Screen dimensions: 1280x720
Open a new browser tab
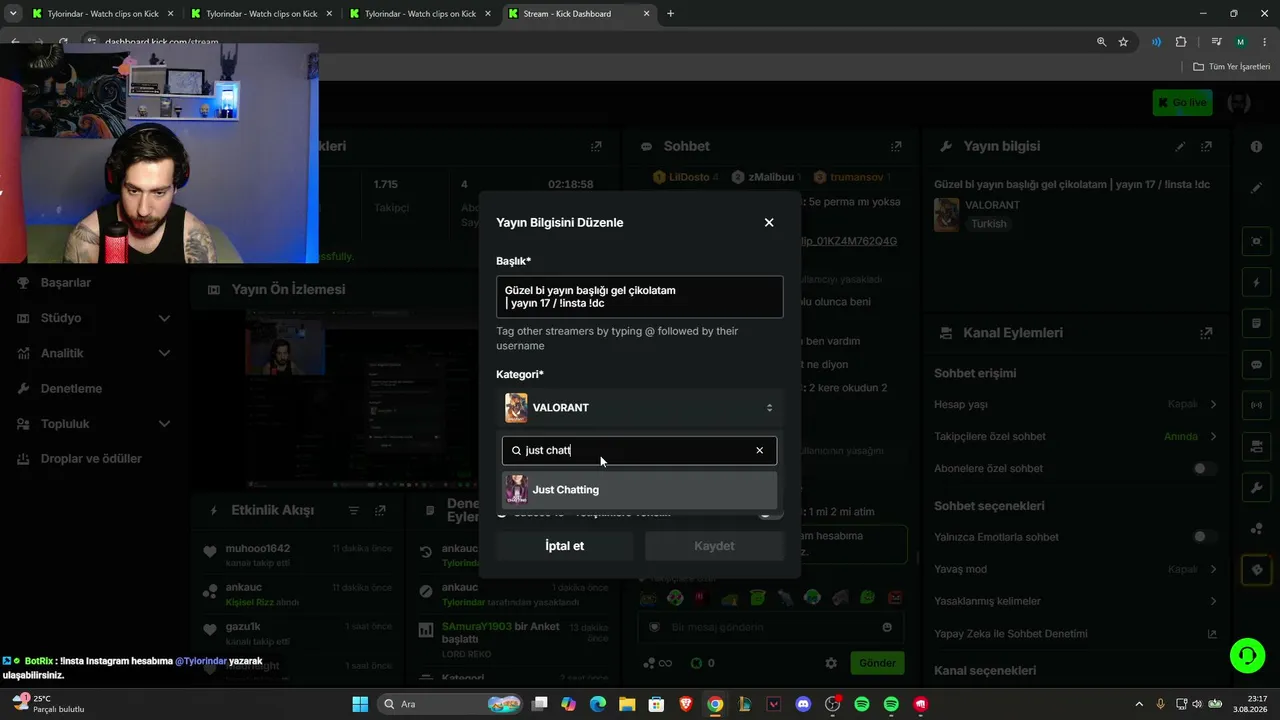[671, 14]
